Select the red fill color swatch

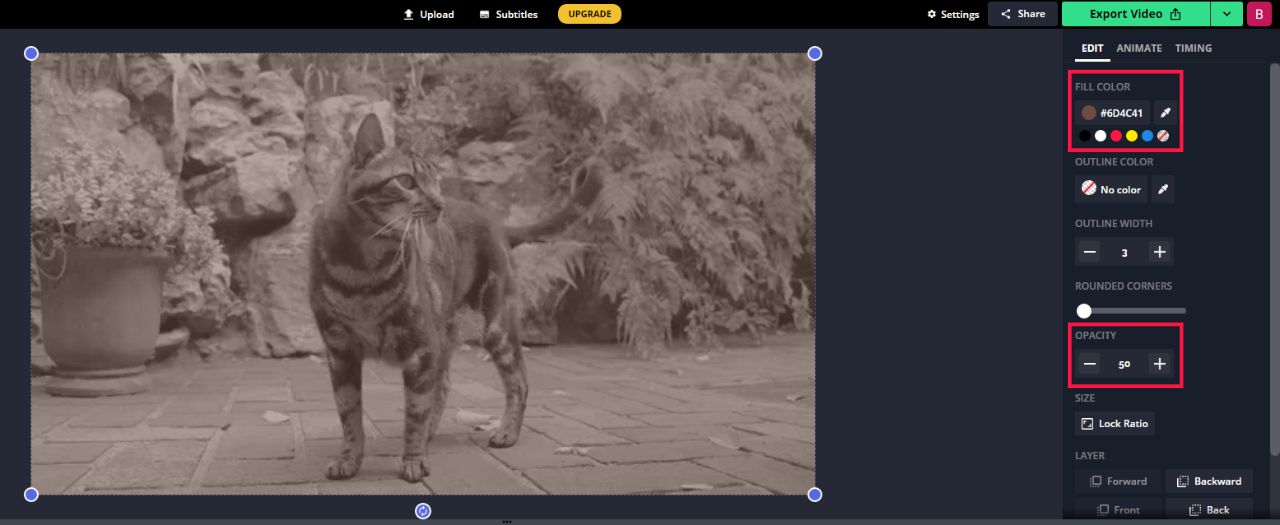pyautogui.click(x=1116, y=136)
